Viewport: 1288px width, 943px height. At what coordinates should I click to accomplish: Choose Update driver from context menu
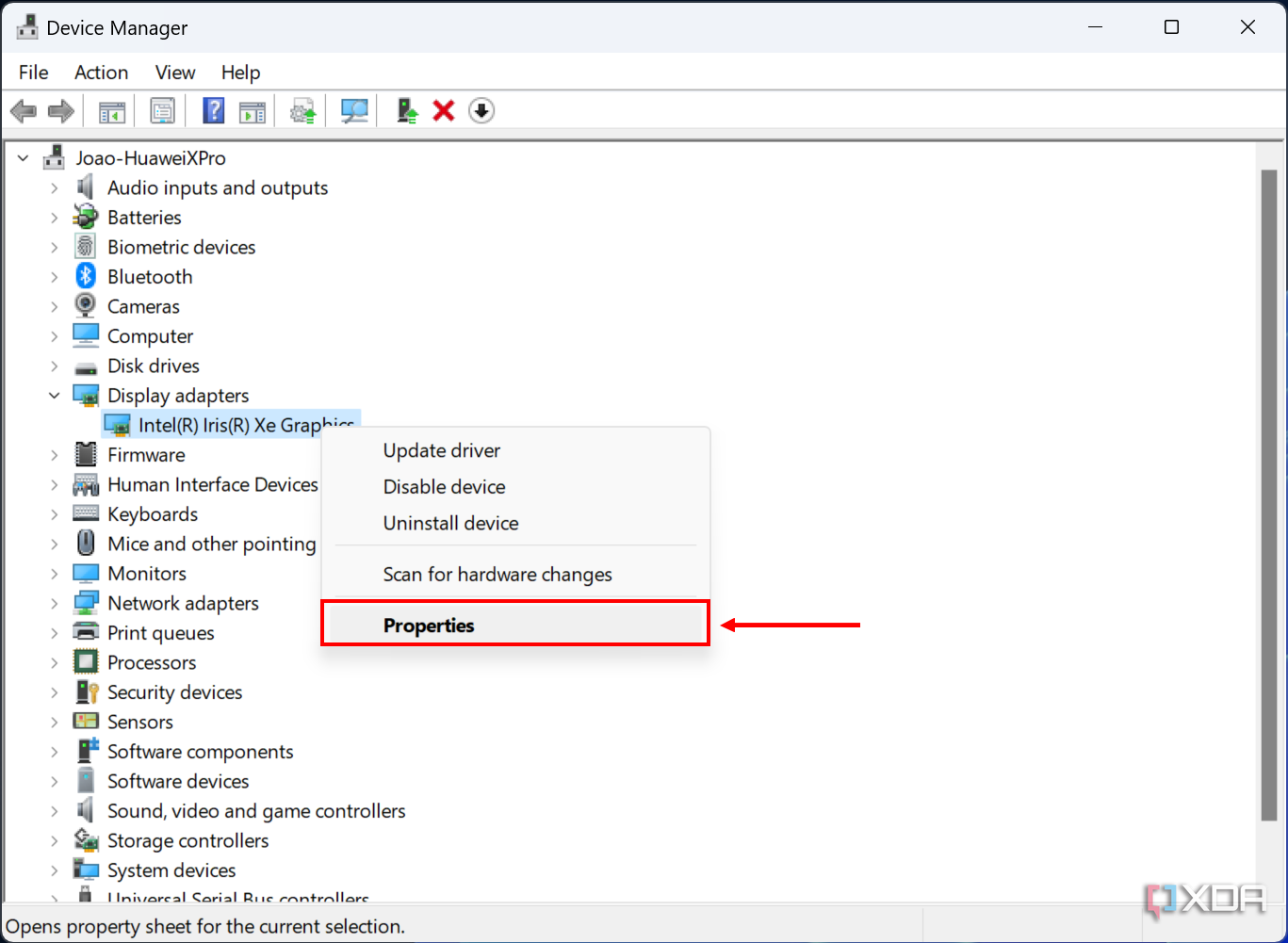click(x=515, y=450)
